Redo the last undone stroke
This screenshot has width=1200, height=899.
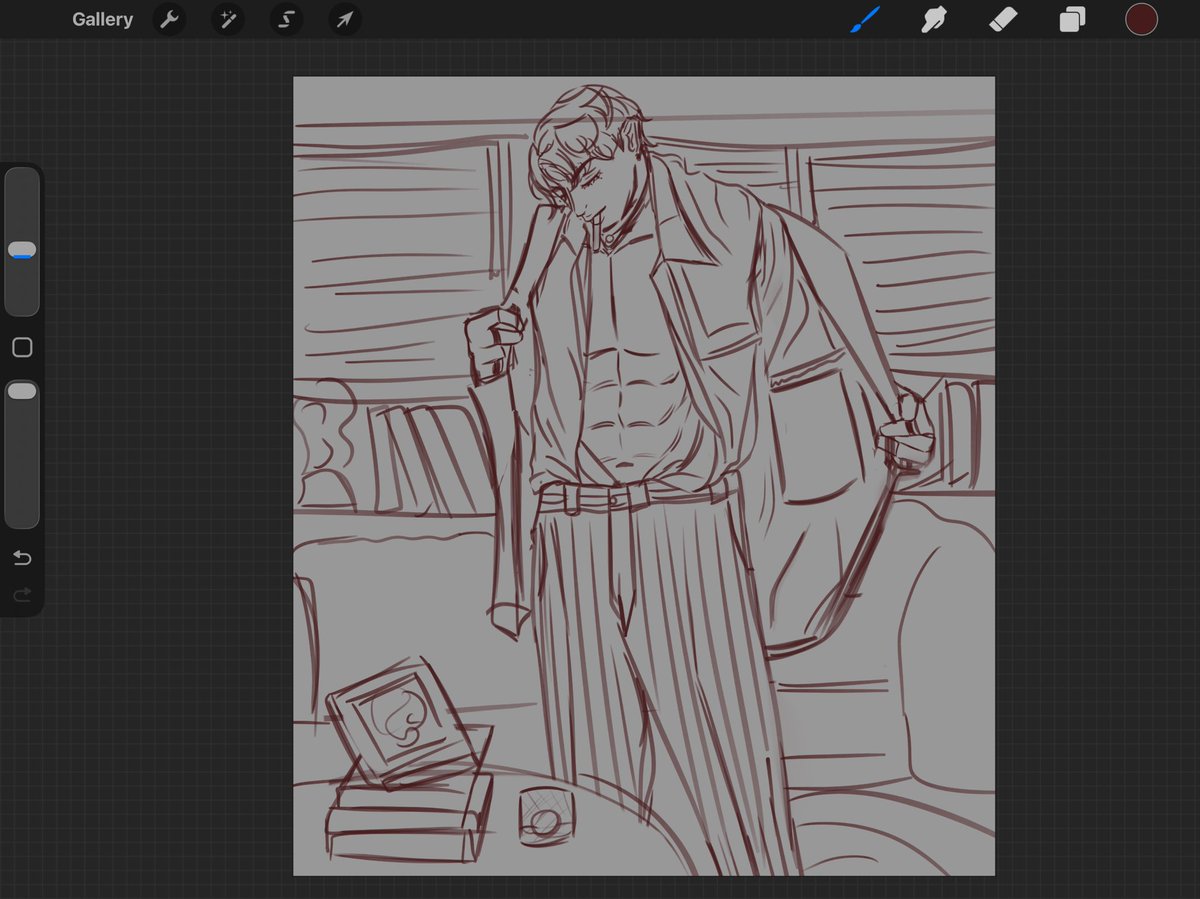click(x=22, y=596)
